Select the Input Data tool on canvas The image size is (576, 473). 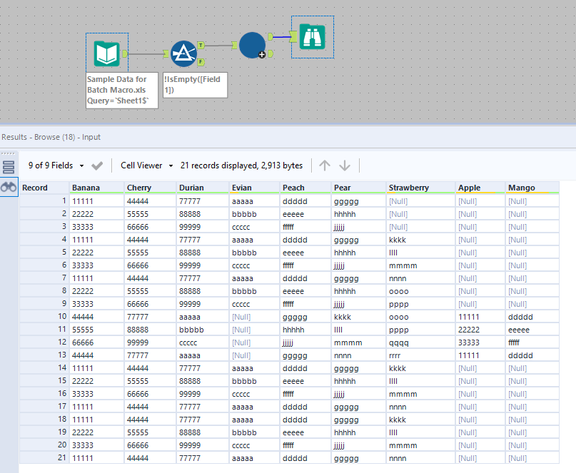coord(107,54)
